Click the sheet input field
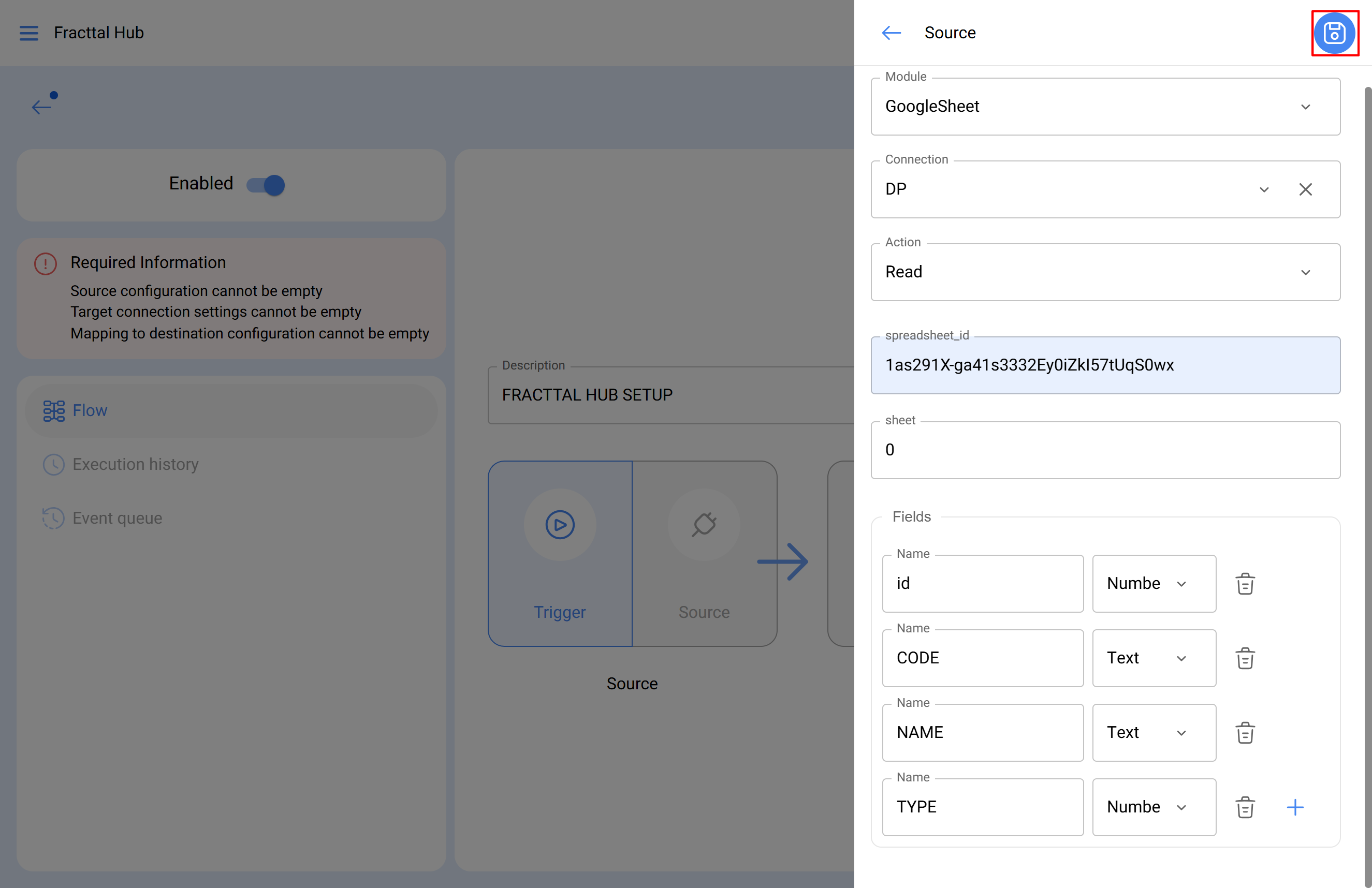 point(1104,450)
